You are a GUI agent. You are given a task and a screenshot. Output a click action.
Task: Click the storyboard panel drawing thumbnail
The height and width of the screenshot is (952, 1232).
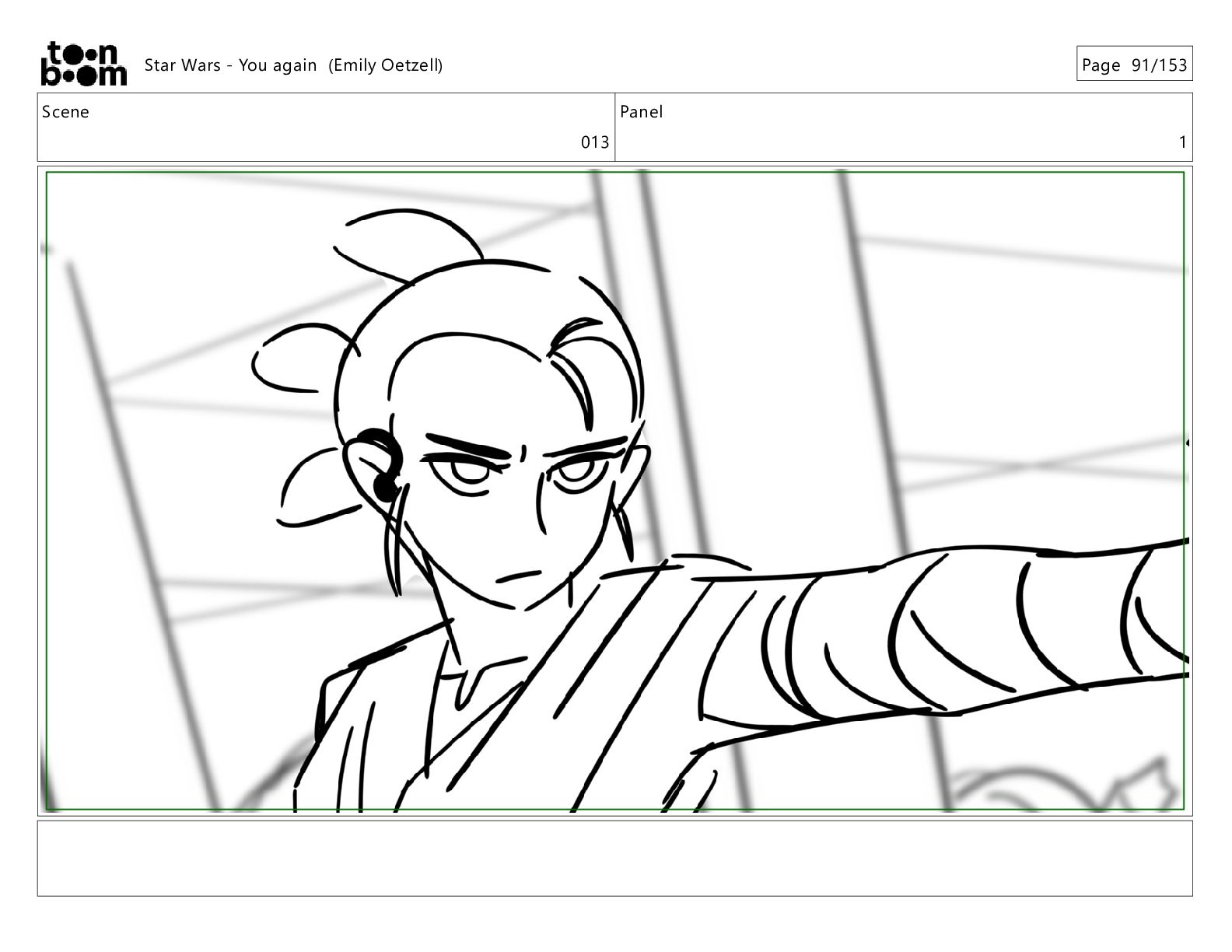[x=615, y=491]
